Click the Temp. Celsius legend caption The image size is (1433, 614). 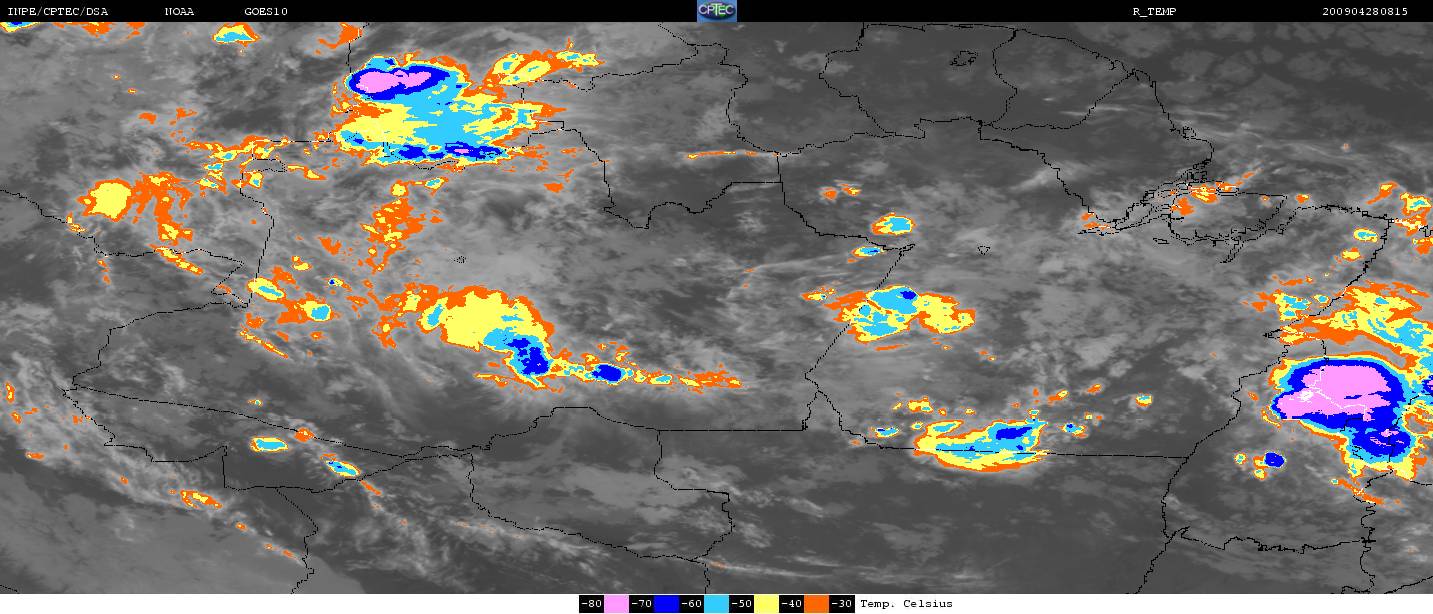[x=906, y=604]
